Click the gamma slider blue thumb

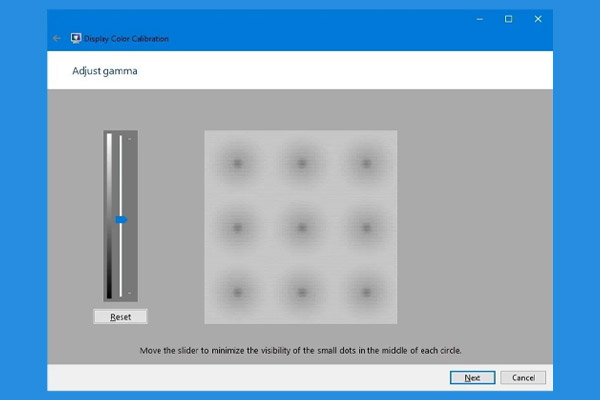click(x=121, y=220)
